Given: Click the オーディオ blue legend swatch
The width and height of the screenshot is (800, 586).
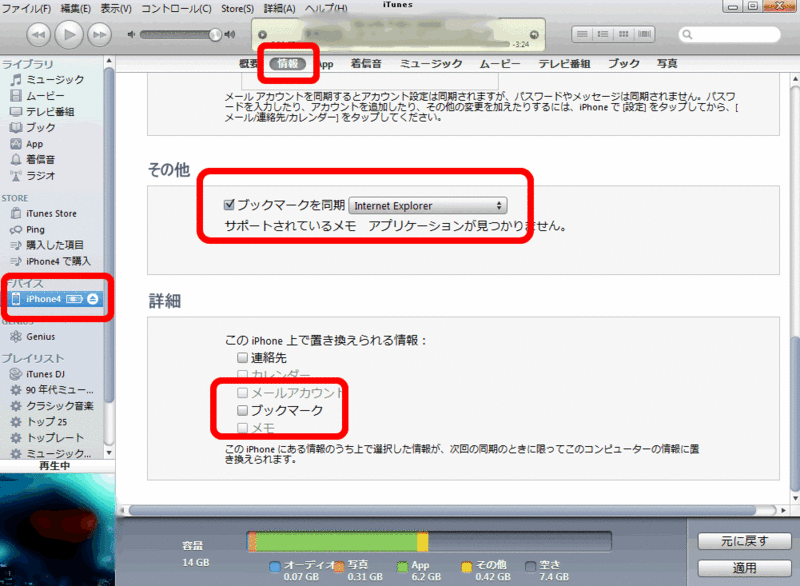Looking at the screenshot, I should (274, 566).
